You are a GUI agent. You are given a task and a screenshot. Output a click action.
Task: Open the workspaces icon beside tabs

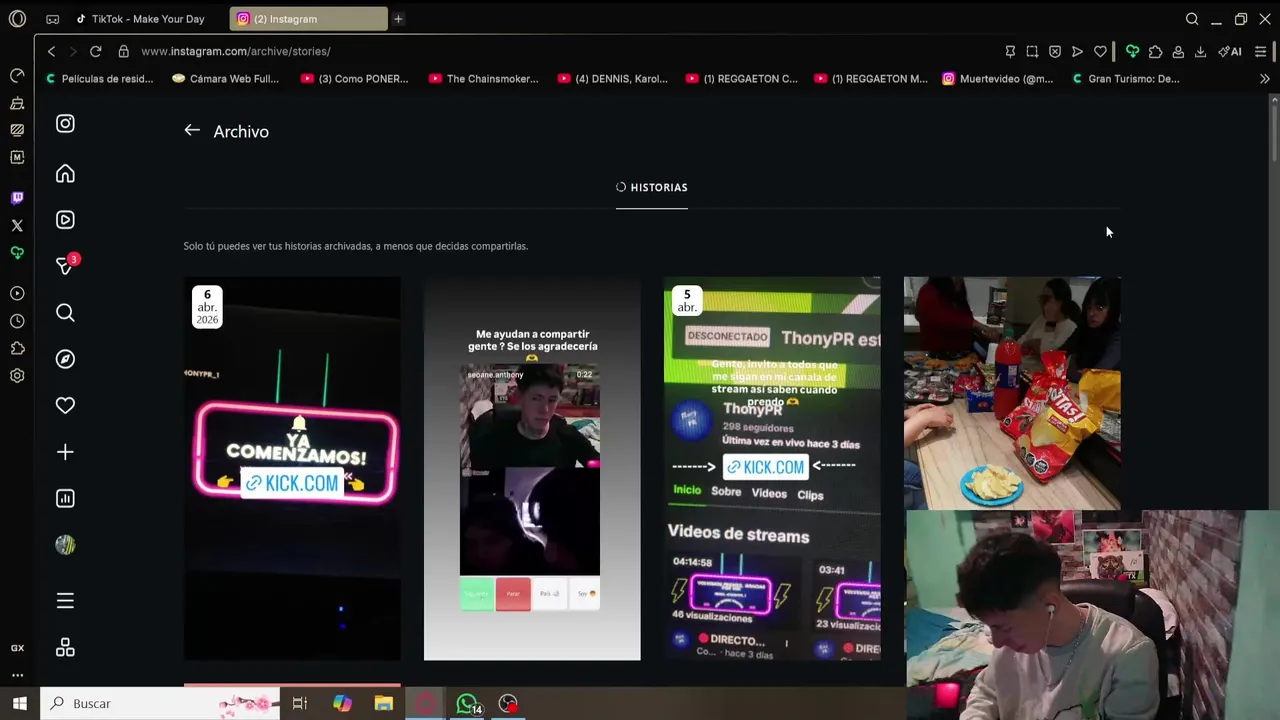pos(52,19)
